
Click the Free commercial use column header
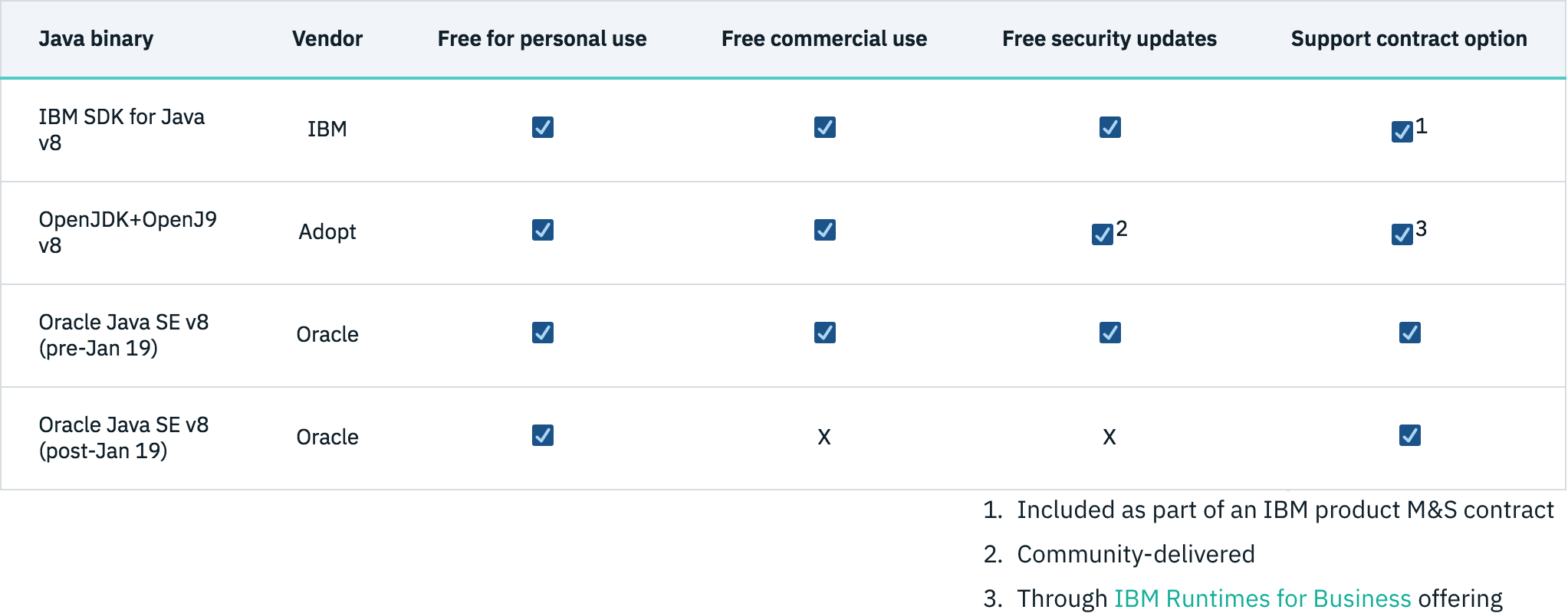[x=824, y=39]
